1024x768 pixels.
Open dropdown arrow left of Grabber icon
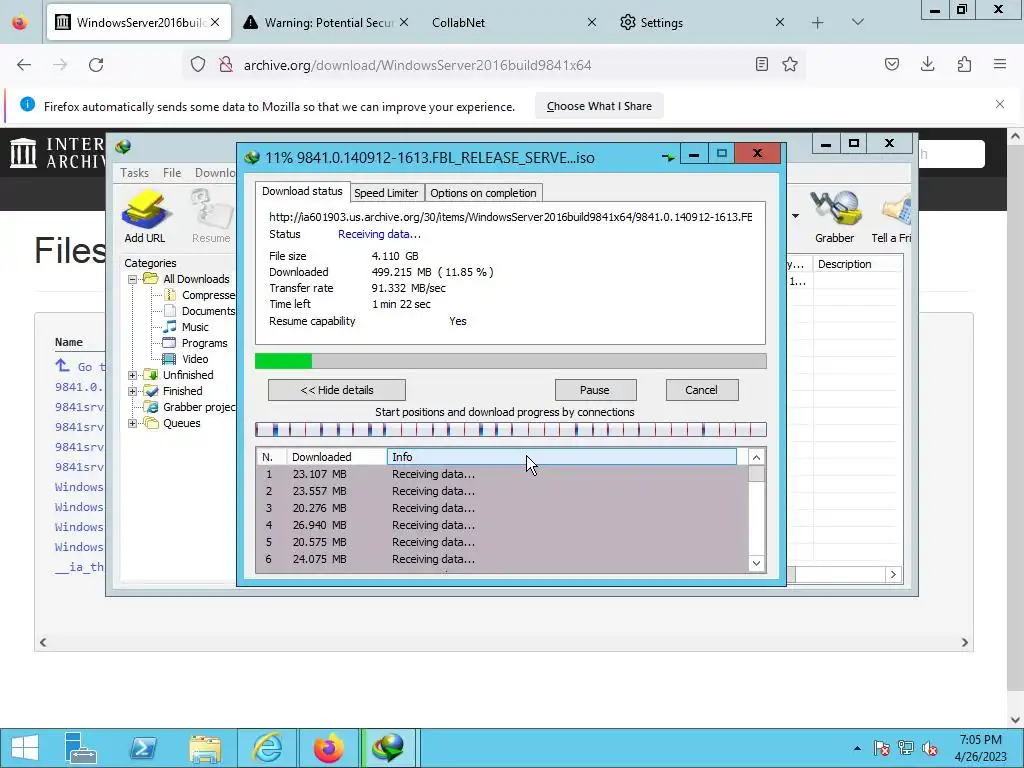[x=795, y=216]
